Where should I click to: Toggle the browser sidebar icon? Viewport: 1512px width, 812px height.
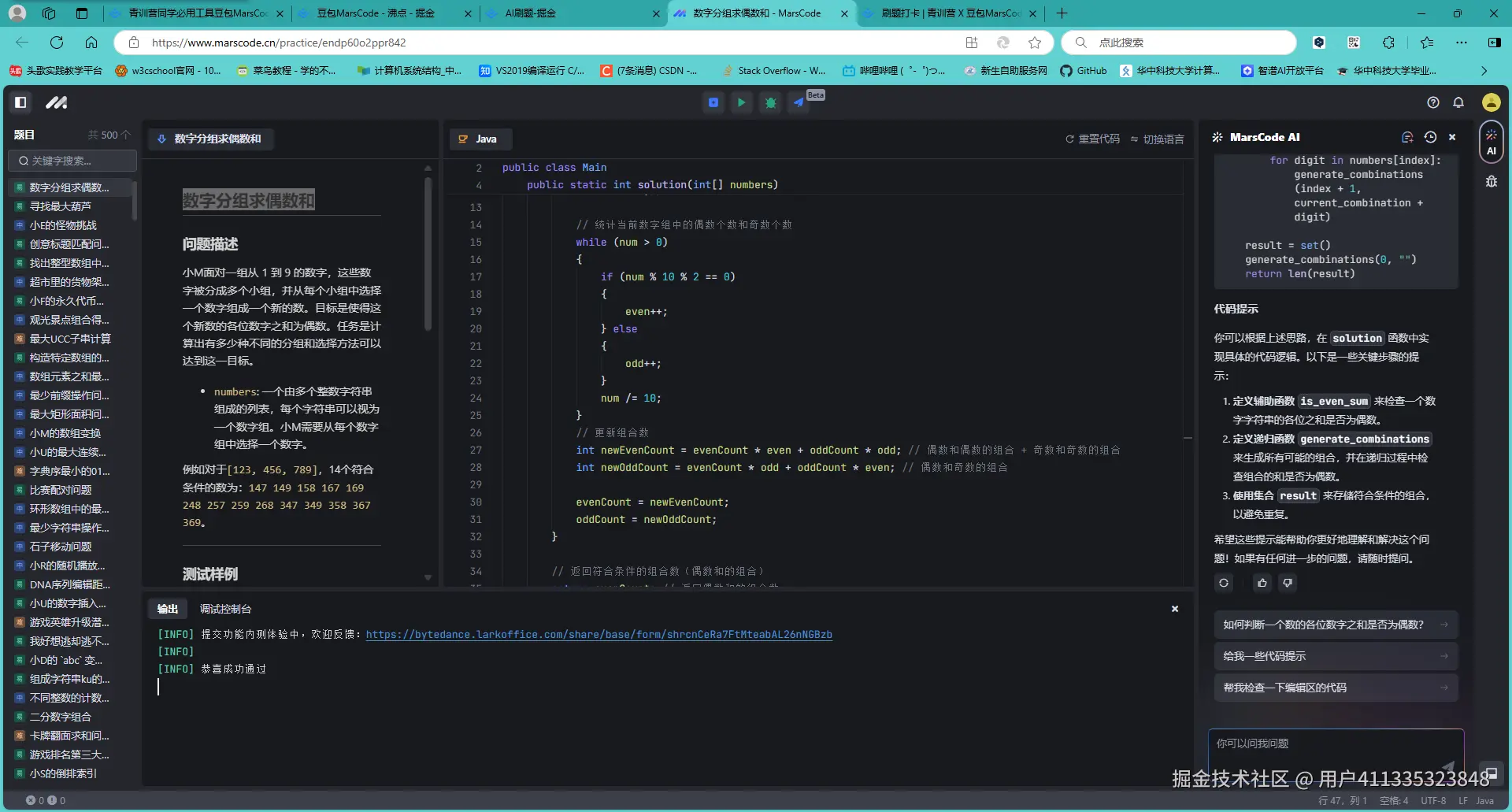click(1494, 43)
